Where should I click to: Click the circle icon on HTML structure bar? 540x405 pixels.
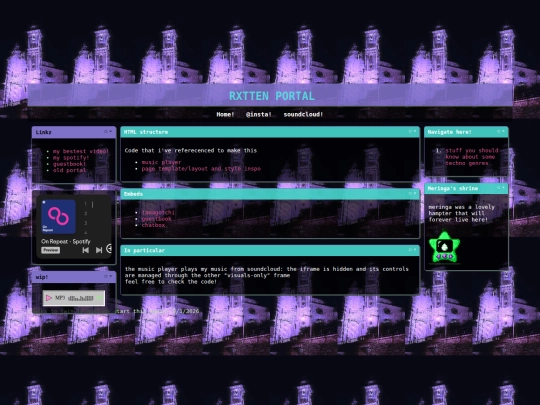[410, 132]
